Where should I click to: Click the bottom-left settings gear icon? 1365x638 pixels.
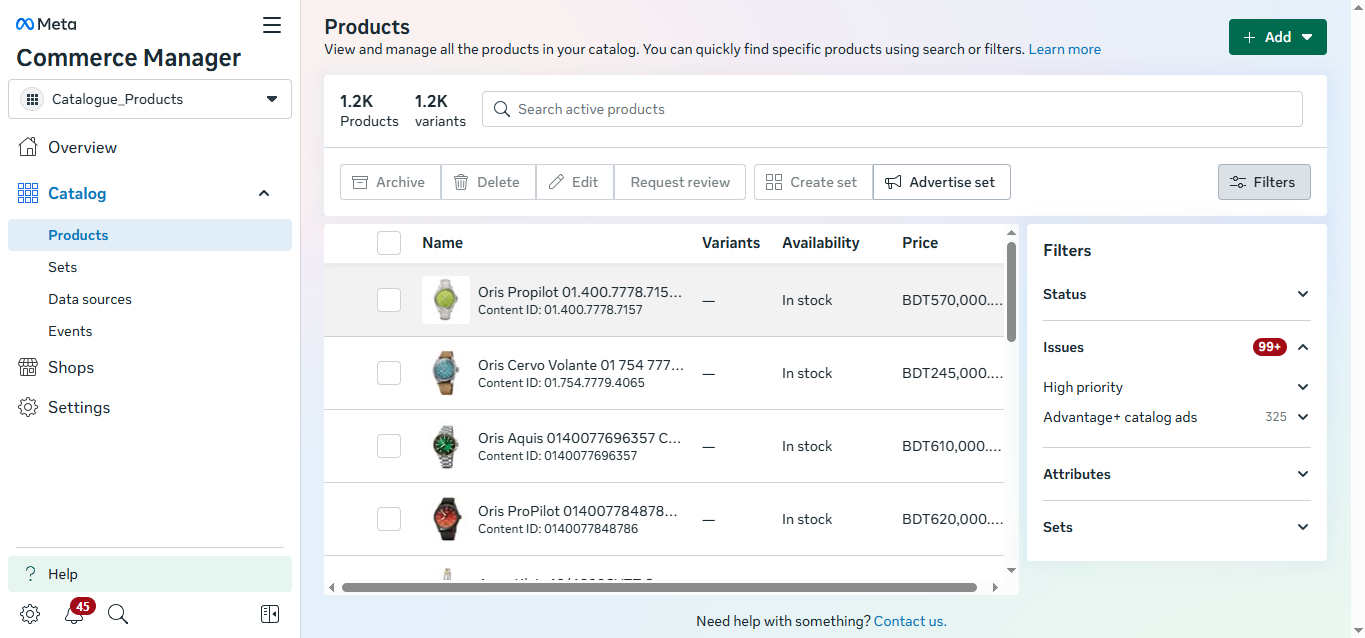click(x=30, y=614)
